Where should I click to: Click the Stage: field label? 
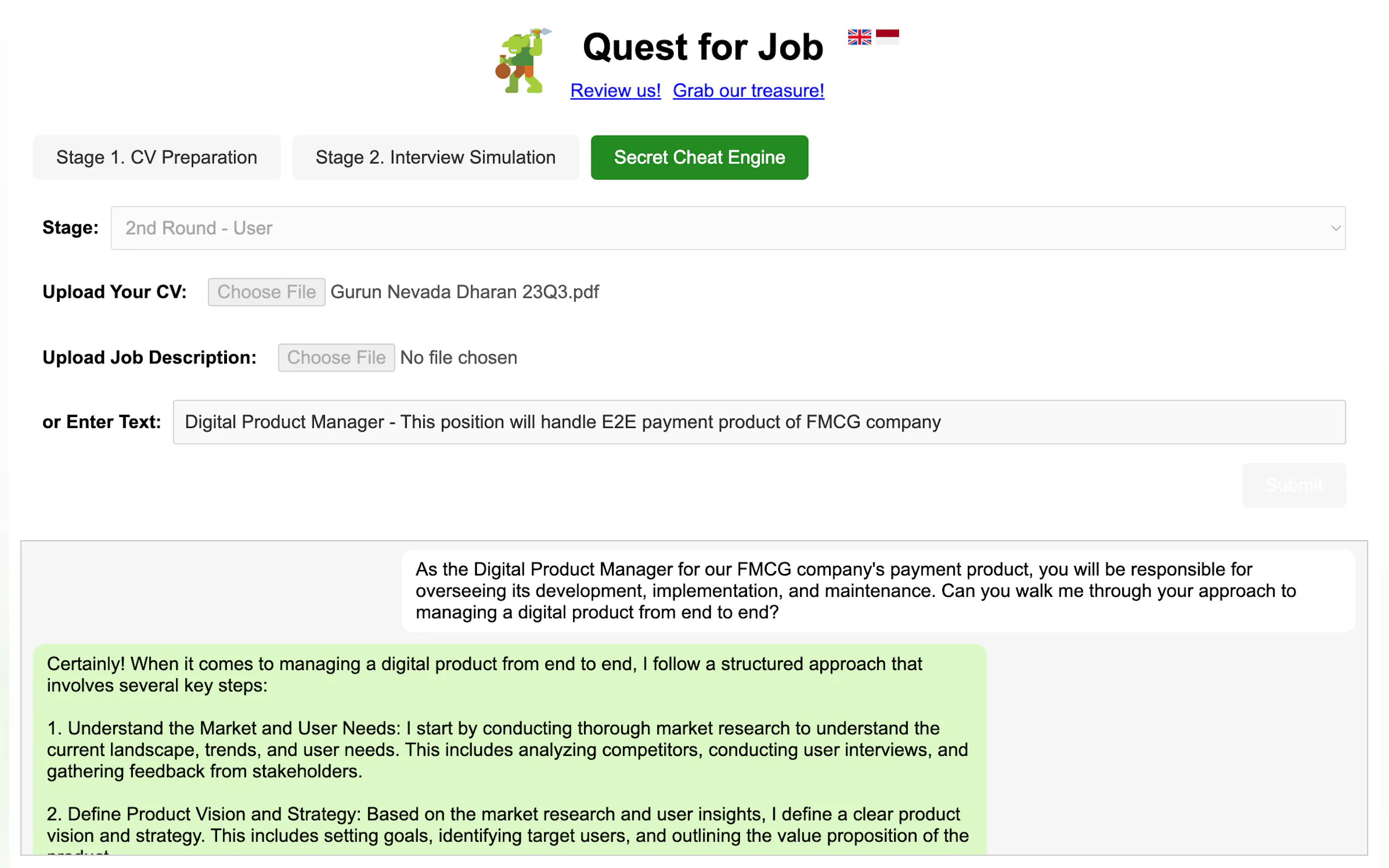(x=70, y=228)
